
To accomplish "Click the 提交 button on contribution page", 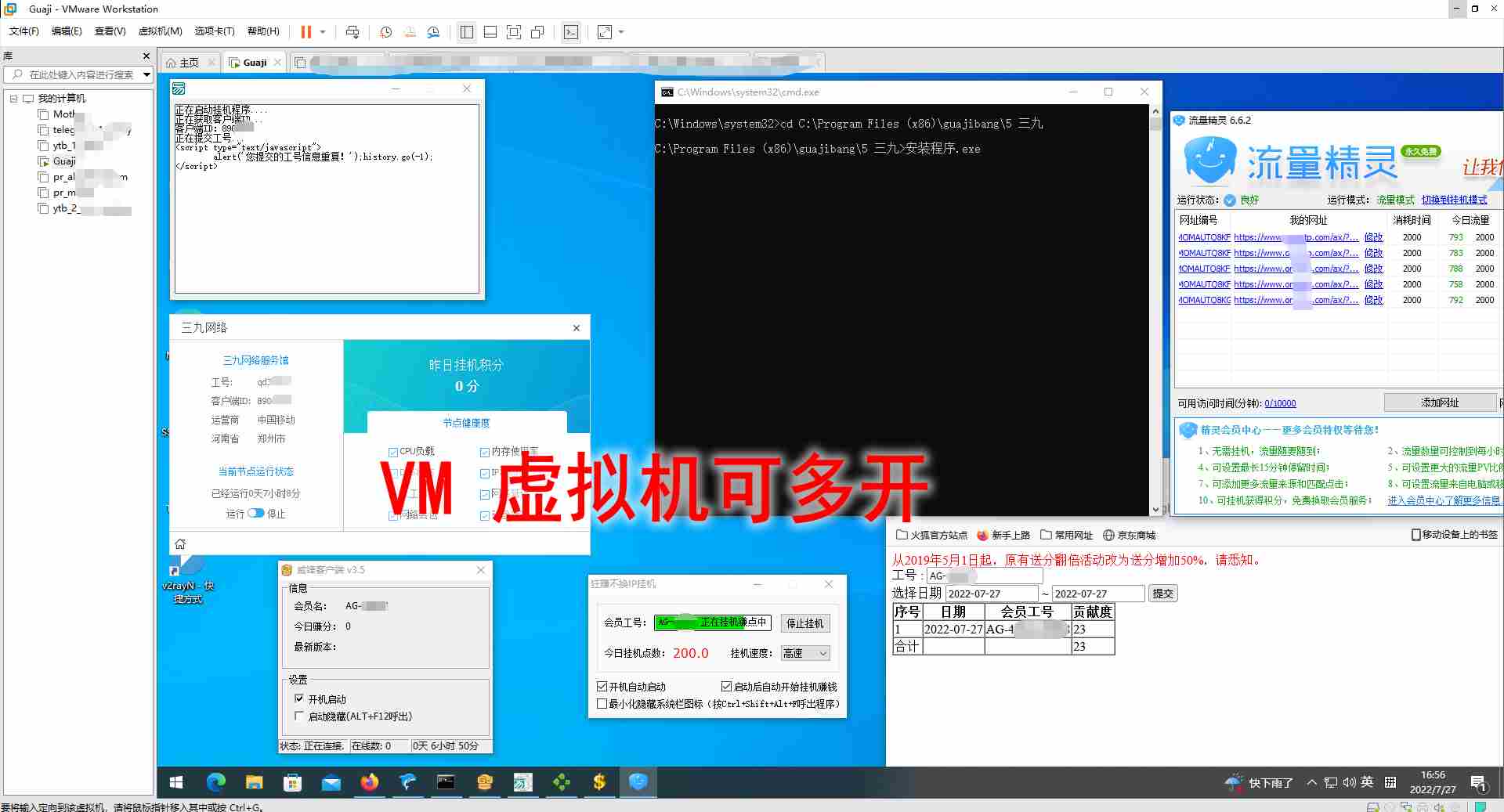I will pyautogui.click(x=1163, y=594).
